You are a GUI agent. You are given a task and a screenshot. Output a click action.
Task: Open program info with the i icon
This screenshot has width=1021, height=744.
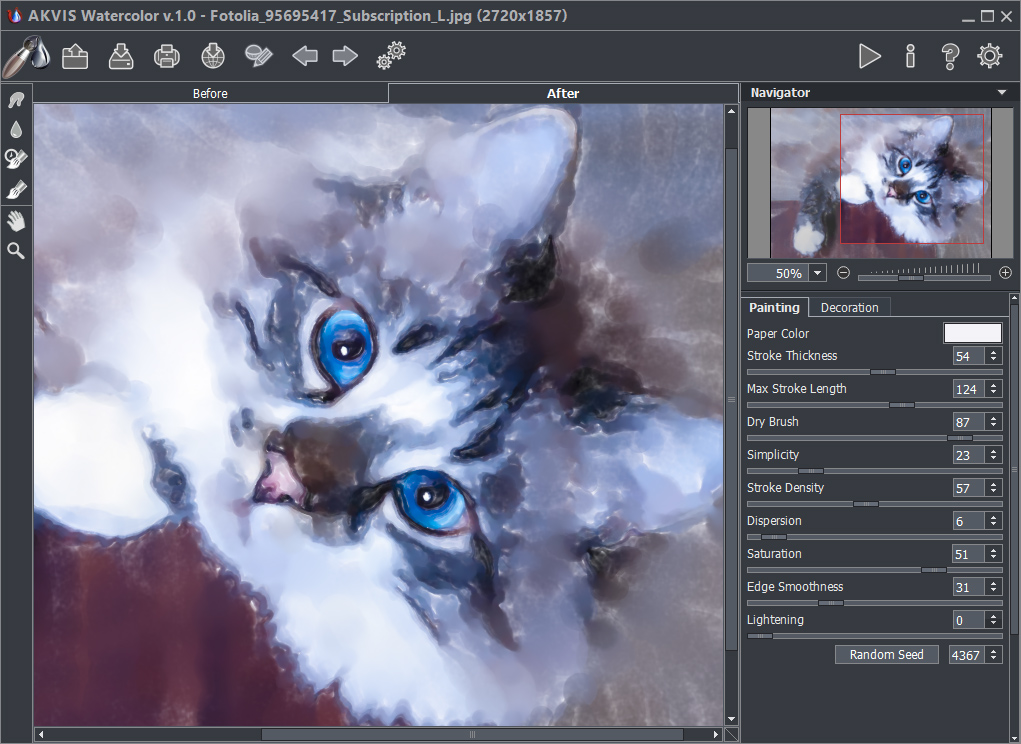tap(910, 56)
